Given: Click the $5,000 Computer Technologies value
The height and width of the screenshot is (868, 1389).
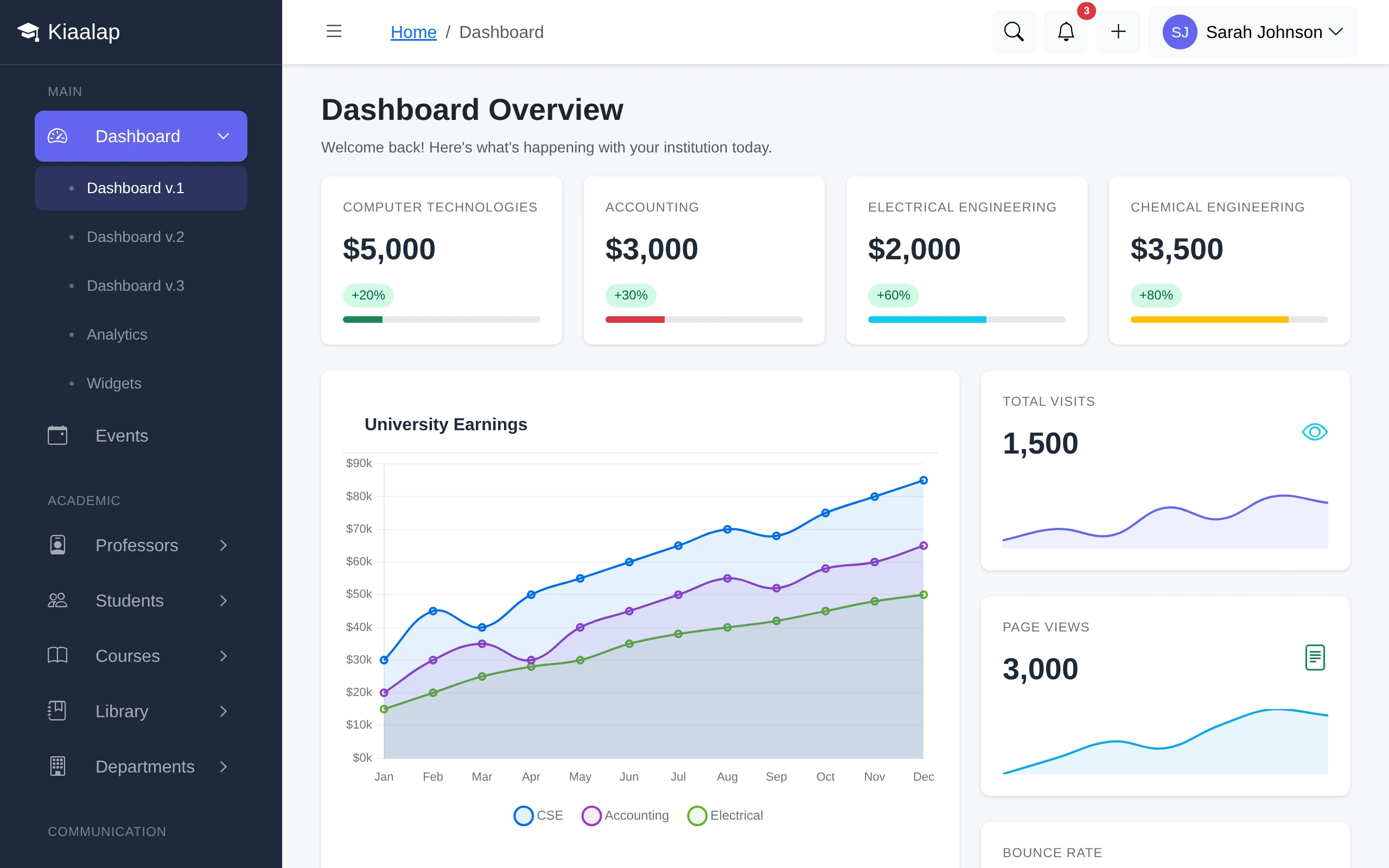Looking at the screenshot, I should click(389, 248).
